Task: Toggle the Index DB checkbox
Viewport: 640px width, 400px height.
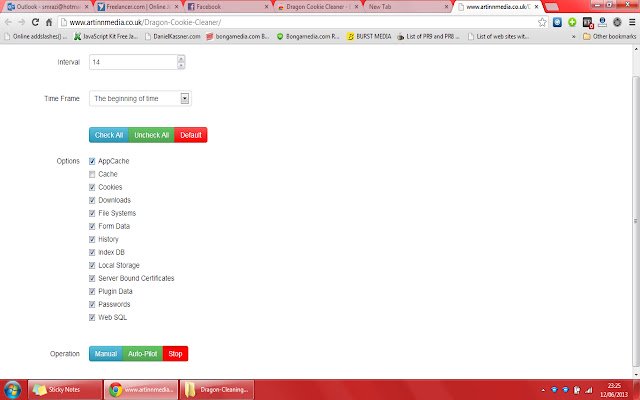Action: tap(92, 252)
